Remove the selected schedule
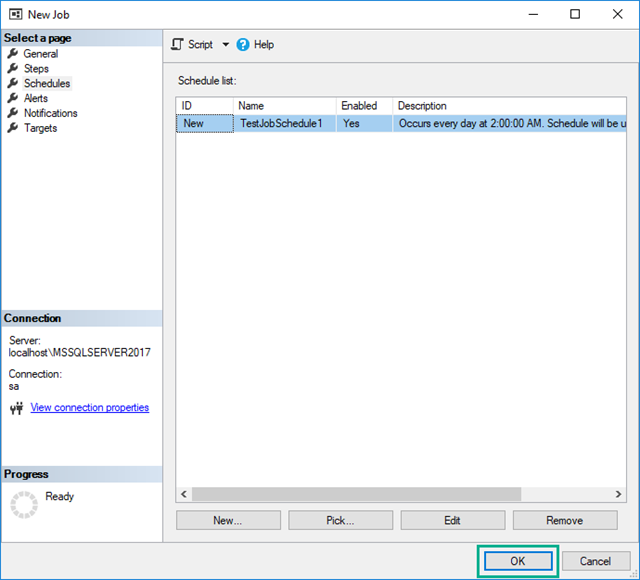 pos(564,520)
